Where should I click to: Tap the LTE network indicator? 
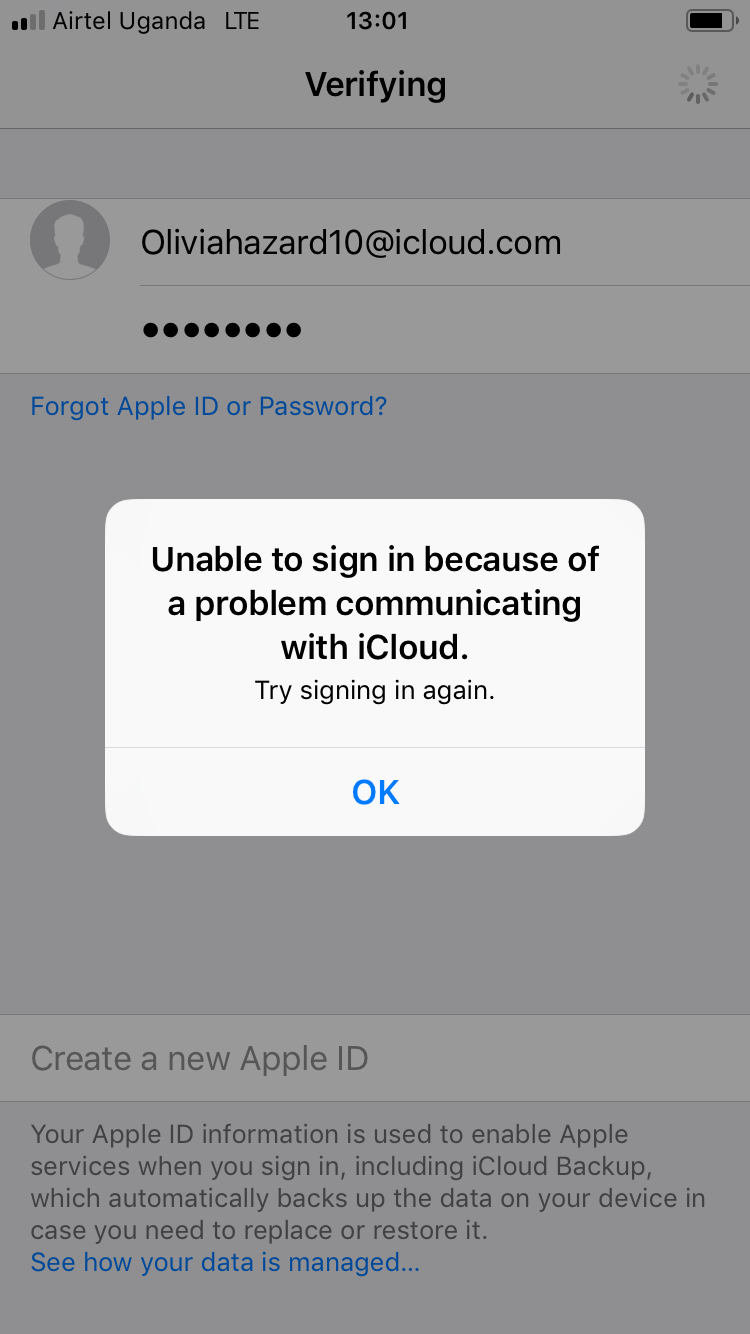242,21
